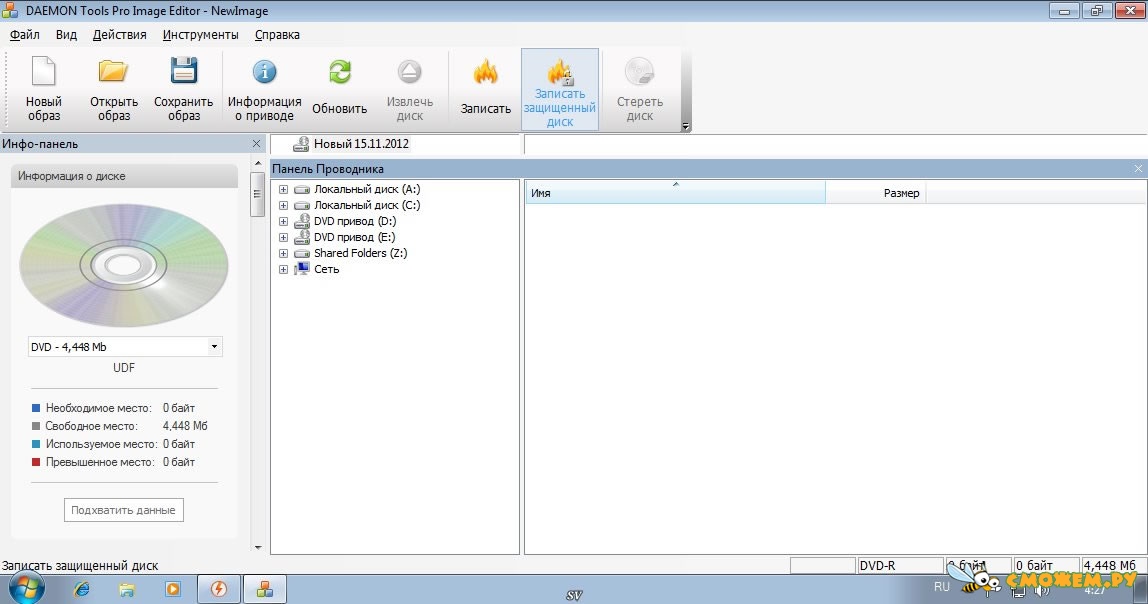
Task: Click the disc image thumbnail
Action: pyautogui.click(x=124, y=266)
